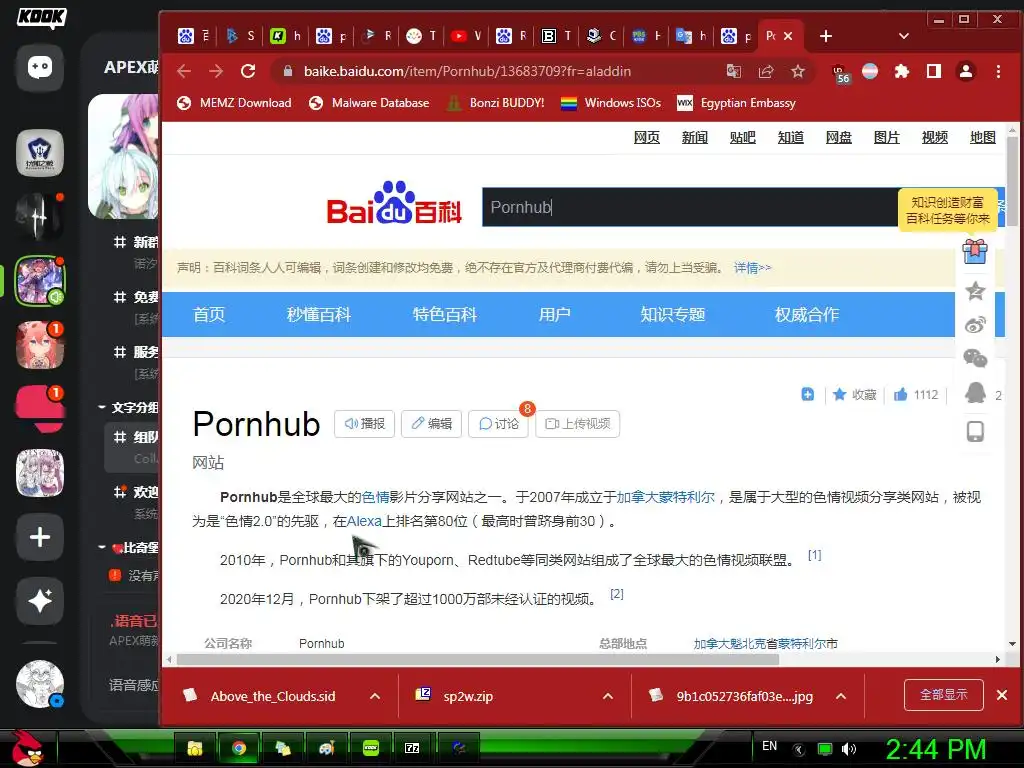The image size is (1024, 768).
Task: Click the gift box icon in side toolbar
Action: point(975,251)
